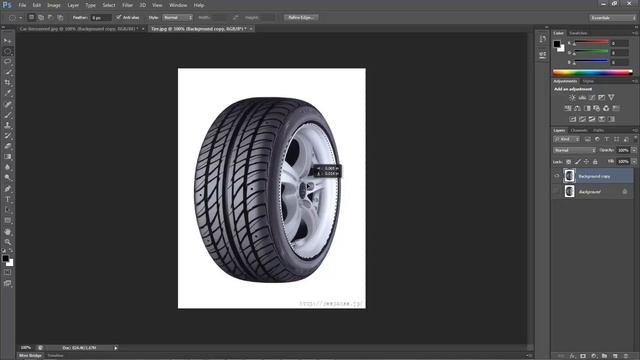This screenshot has width=640, height=360.
Task: Toggle Quick Mask mode
Action: (x=7, y=272)
